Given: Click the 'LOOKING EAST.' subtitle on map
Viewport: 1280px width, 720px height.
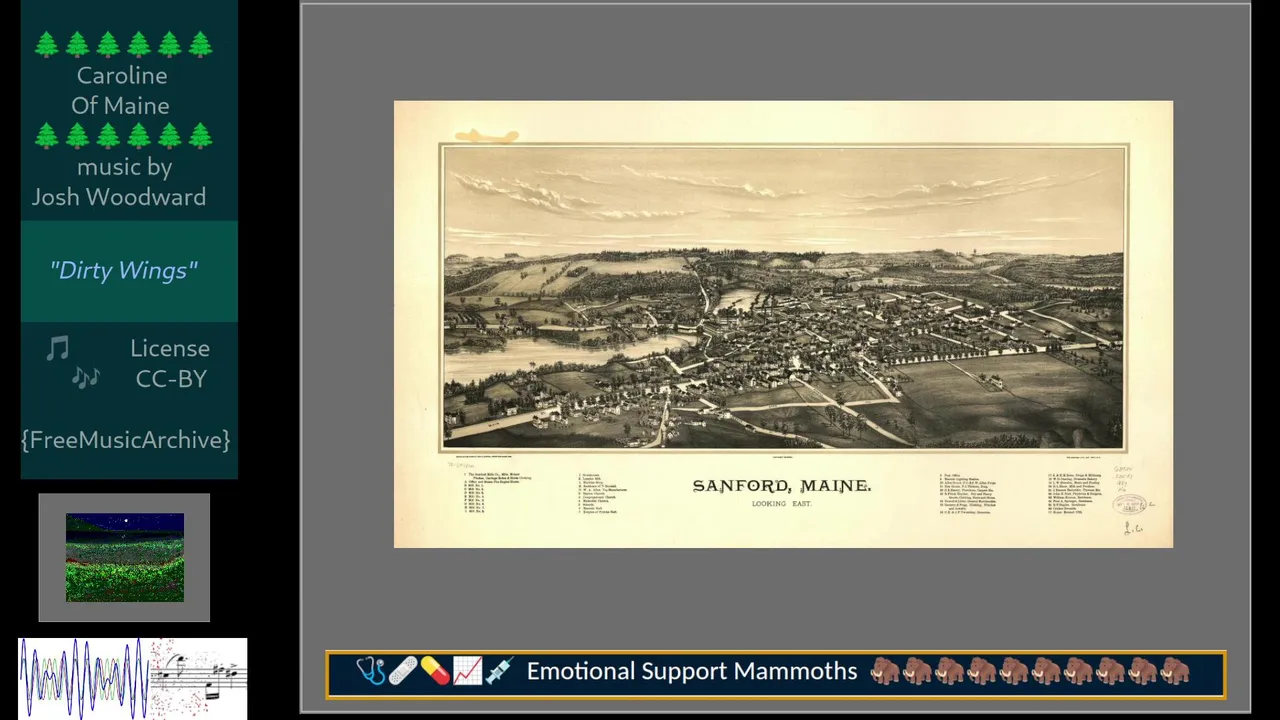Looking at the screenshot, I should click(782, 504).
